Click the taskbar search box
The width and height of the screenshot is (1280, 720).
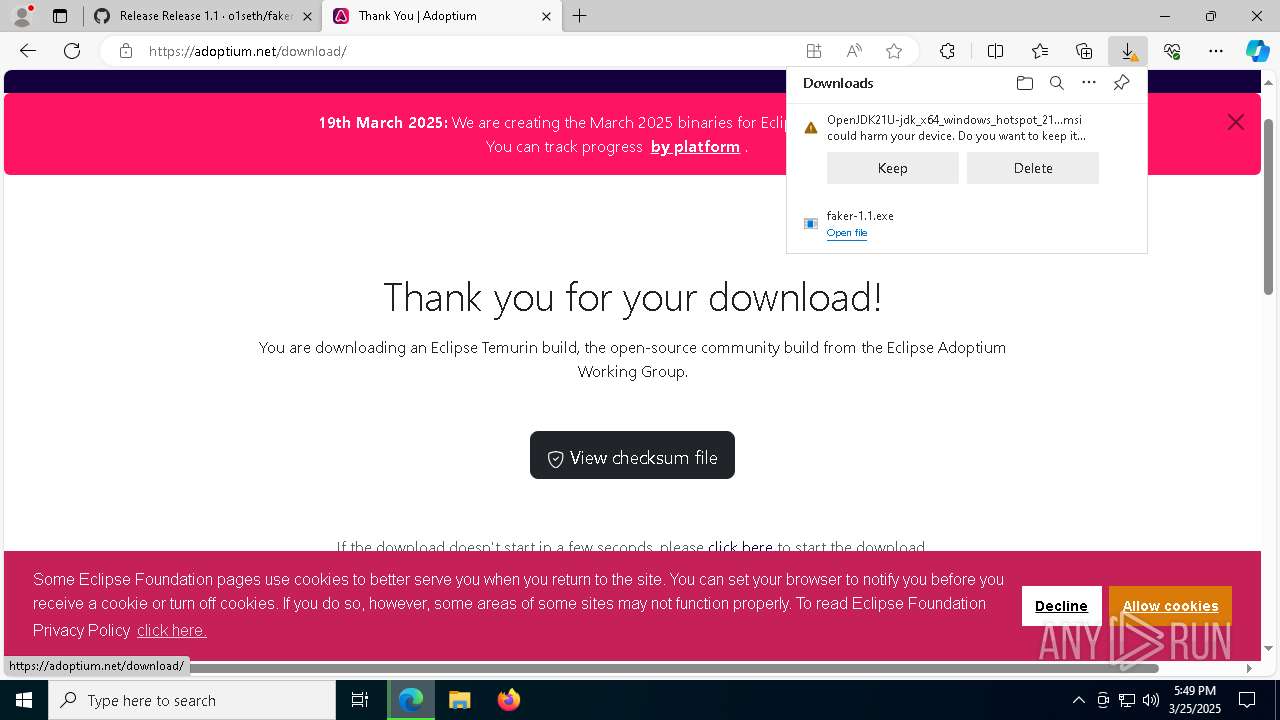point(192,700)
